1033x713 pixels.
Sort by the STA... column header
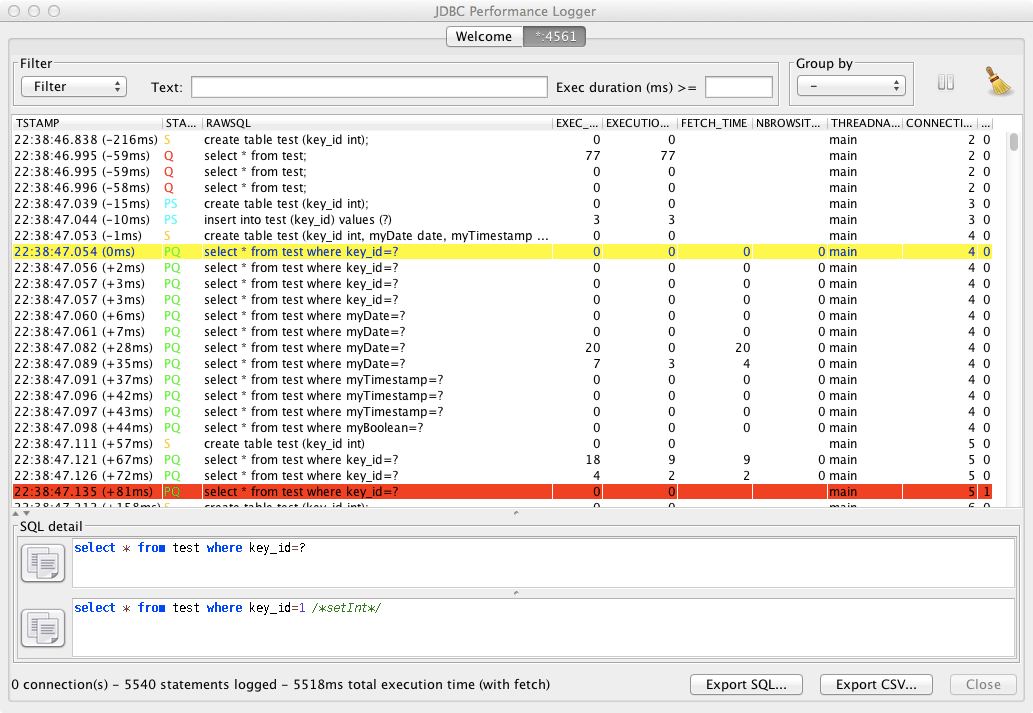point(182,123)
